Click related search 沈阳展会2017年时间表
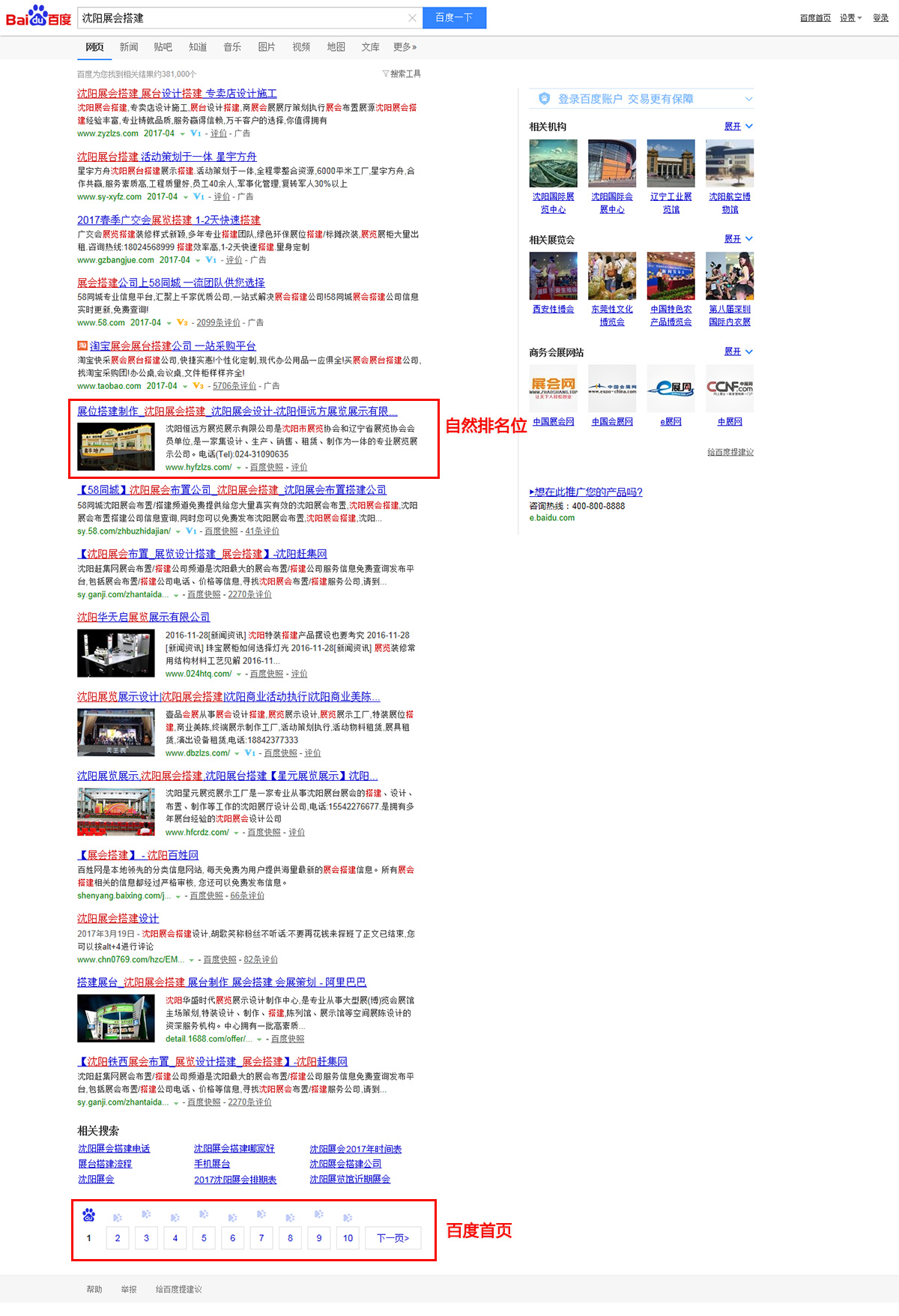The image size is (899, 1316). click(356, 1149)
